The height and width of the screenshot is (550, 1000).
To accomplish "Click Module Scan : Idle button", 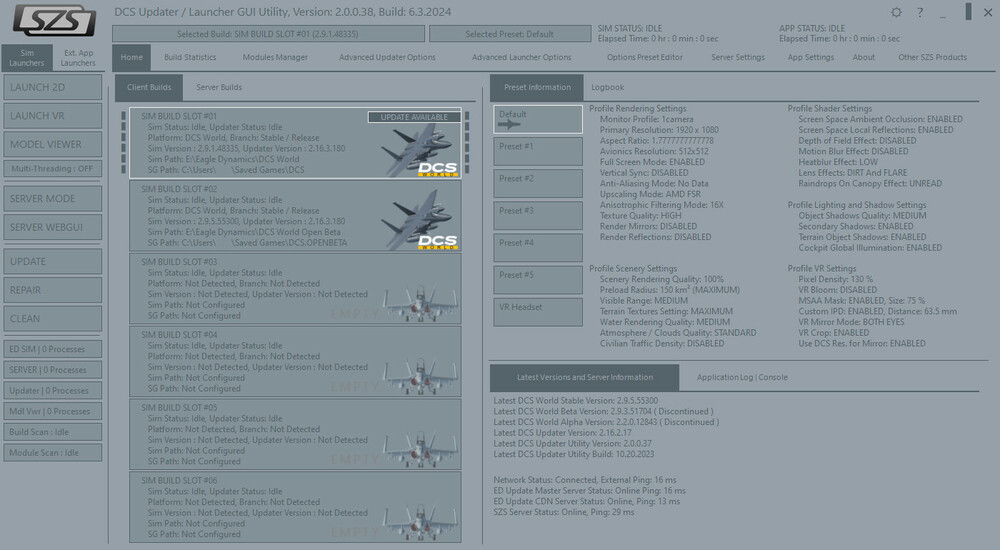I will pos(52,453).
